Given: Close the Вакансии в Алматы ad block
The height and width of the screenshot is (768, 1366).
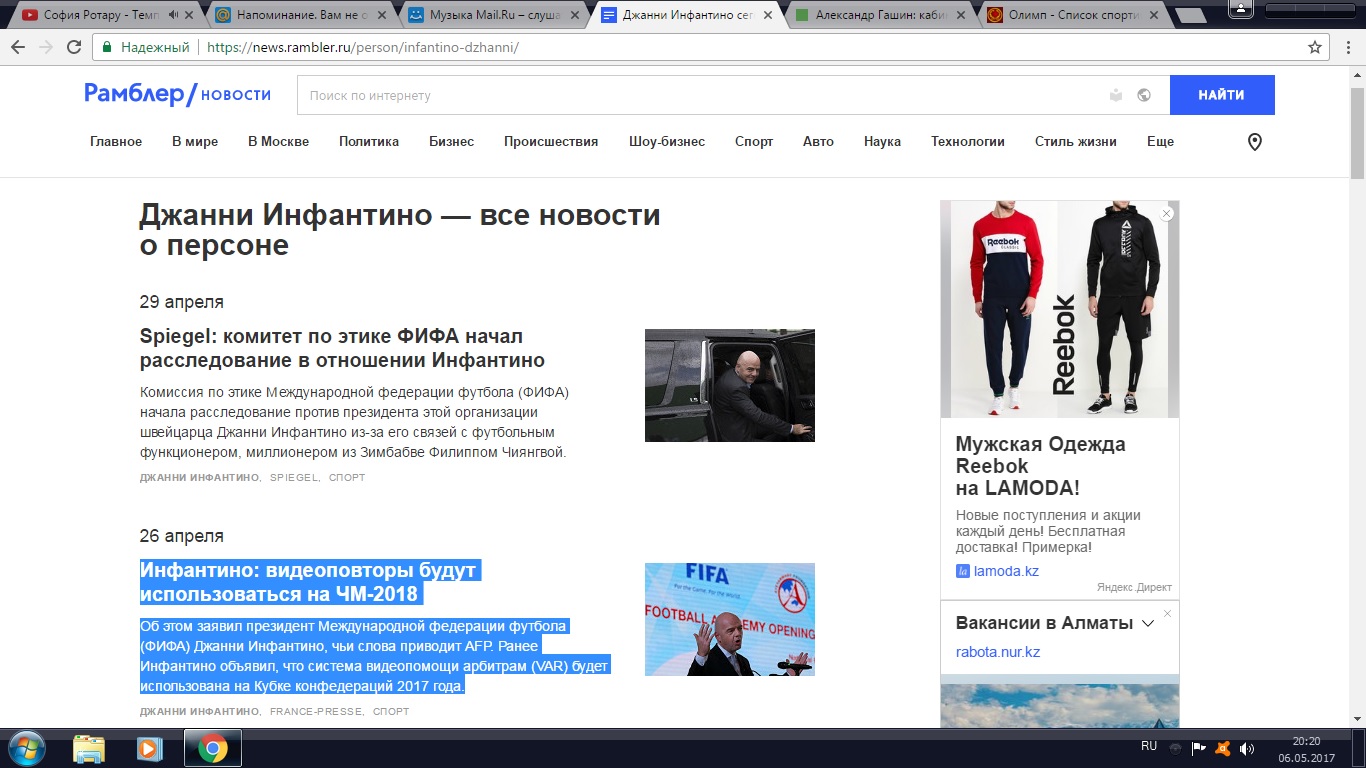Looking at the screenshot, I should click(1167, 613).
